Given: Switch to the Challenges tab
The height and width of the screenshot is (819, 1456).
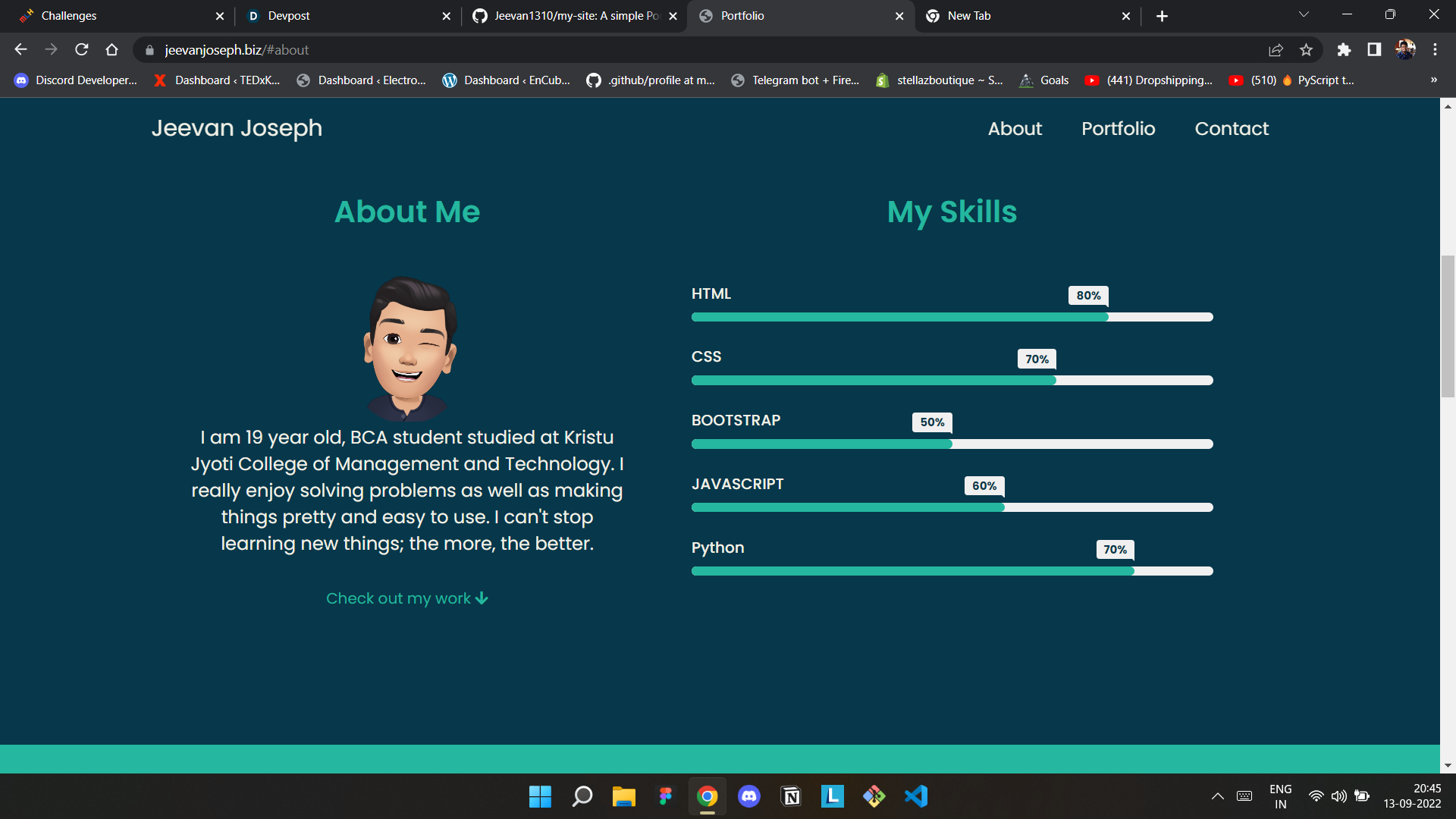Looking at the screenshot, I should [69, 16].
